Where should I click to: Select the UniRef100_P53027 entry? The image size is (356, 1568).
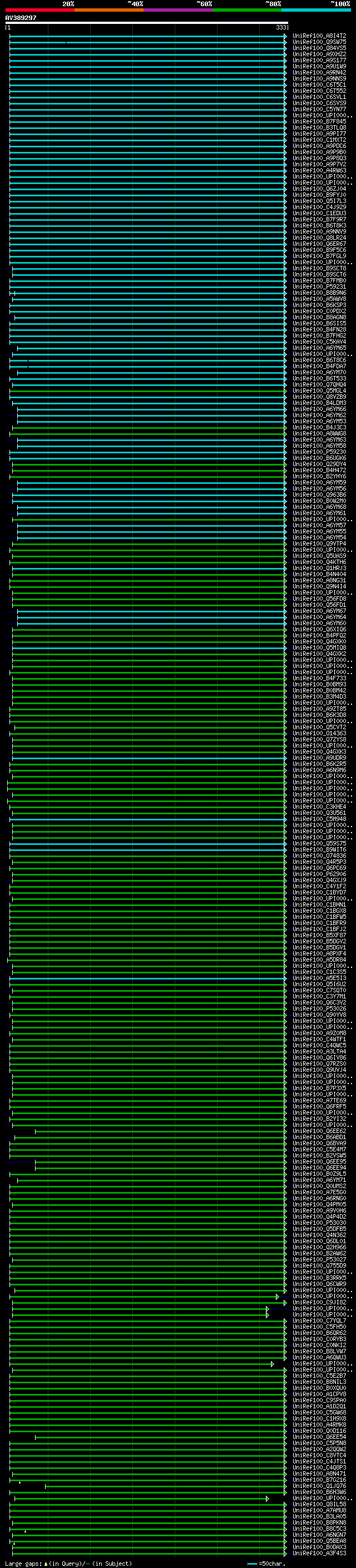coord(319,1259)
